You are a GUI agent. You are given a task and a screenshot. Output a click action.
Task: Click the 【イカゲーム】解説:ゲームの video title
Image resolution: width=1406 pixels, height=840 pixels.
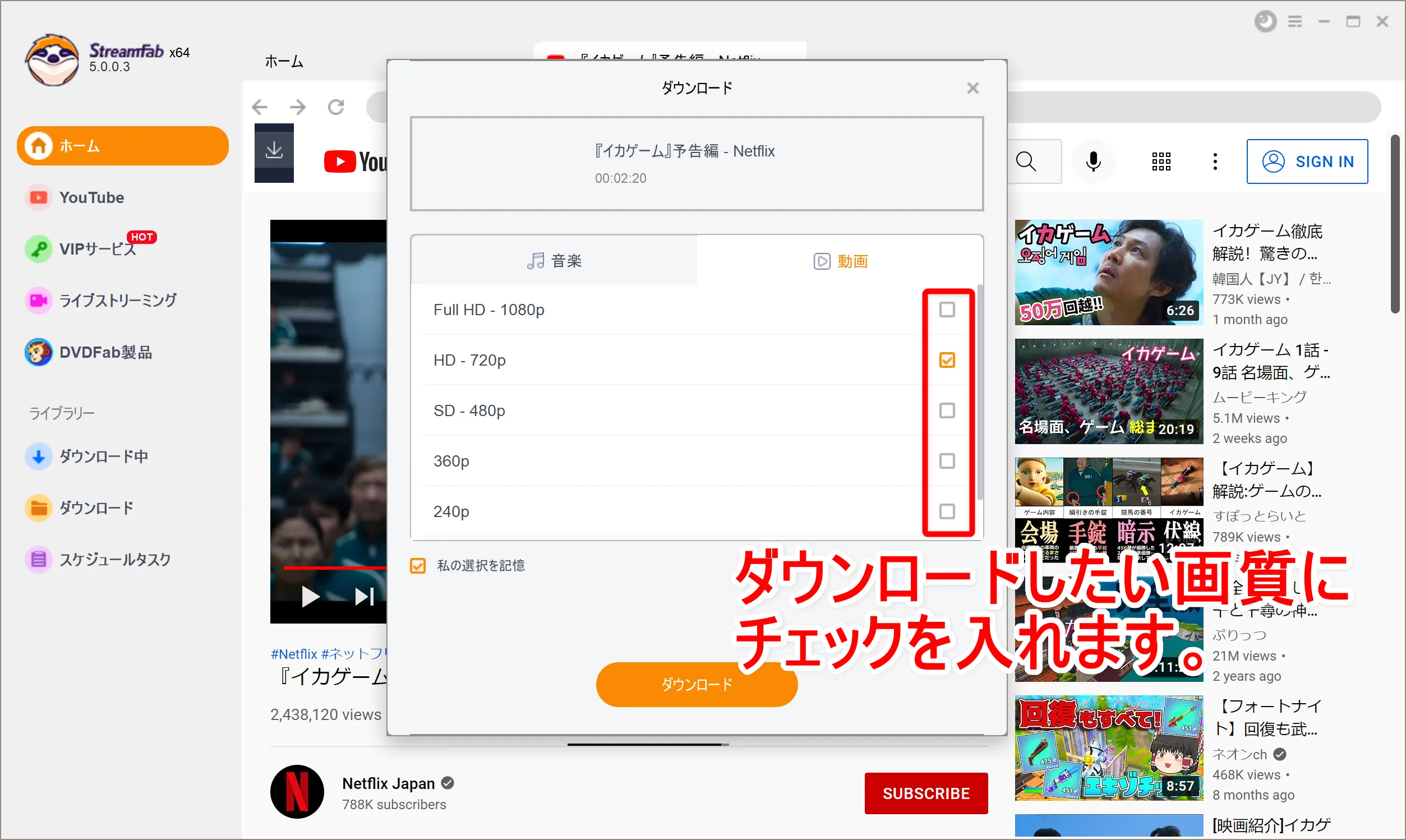[x=1267, y=480]
